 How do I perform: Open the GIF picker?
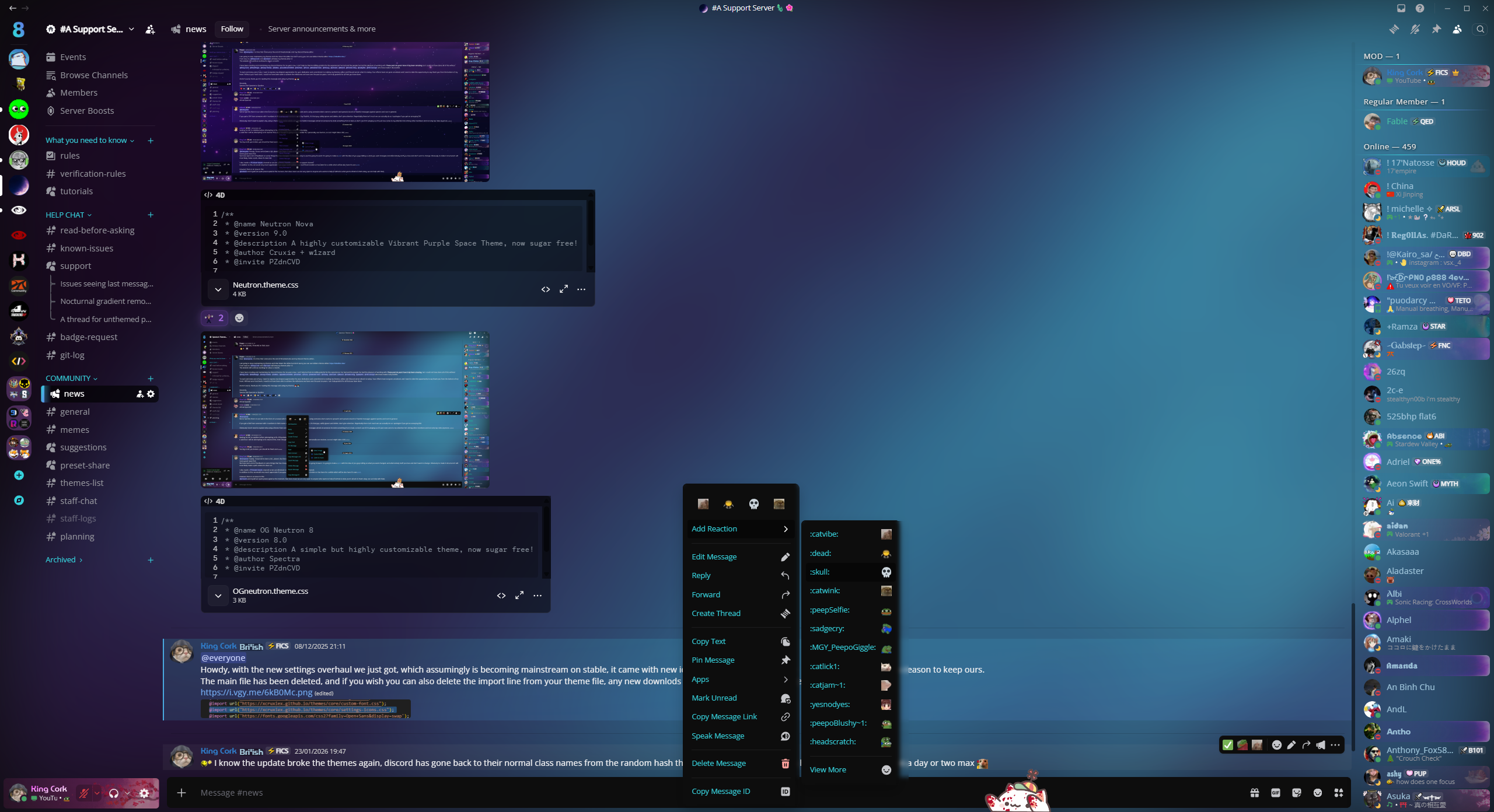(1276, 793)
